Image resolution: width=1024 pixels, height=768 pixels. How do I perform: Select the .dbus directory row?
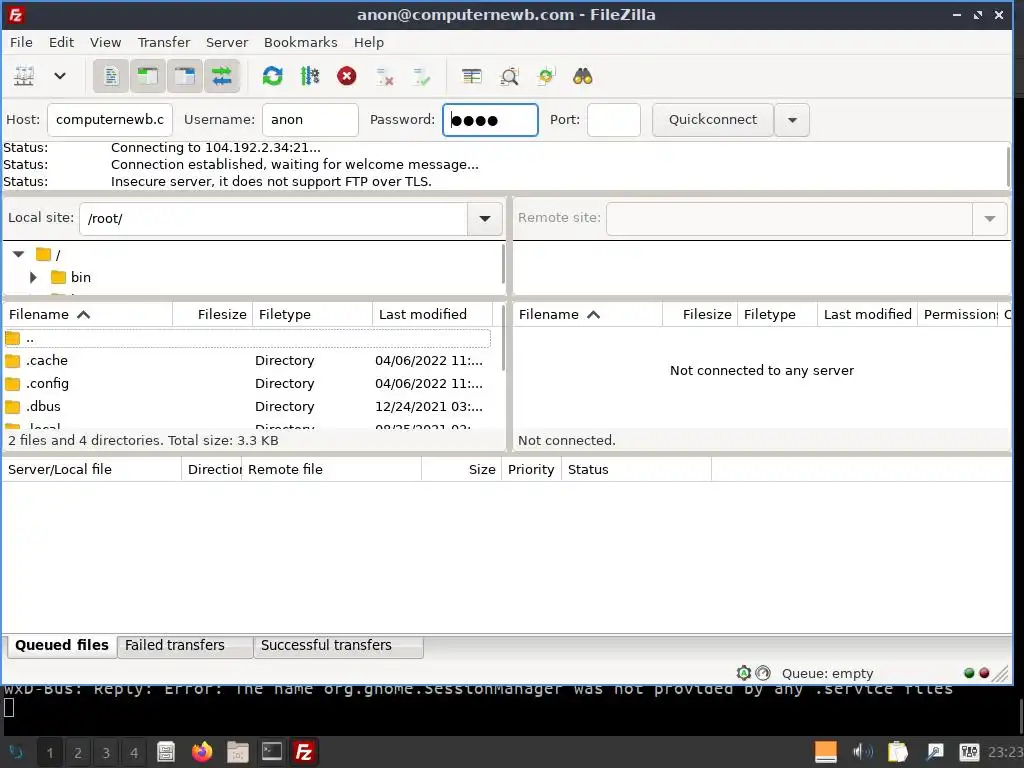tap(247, 406)
